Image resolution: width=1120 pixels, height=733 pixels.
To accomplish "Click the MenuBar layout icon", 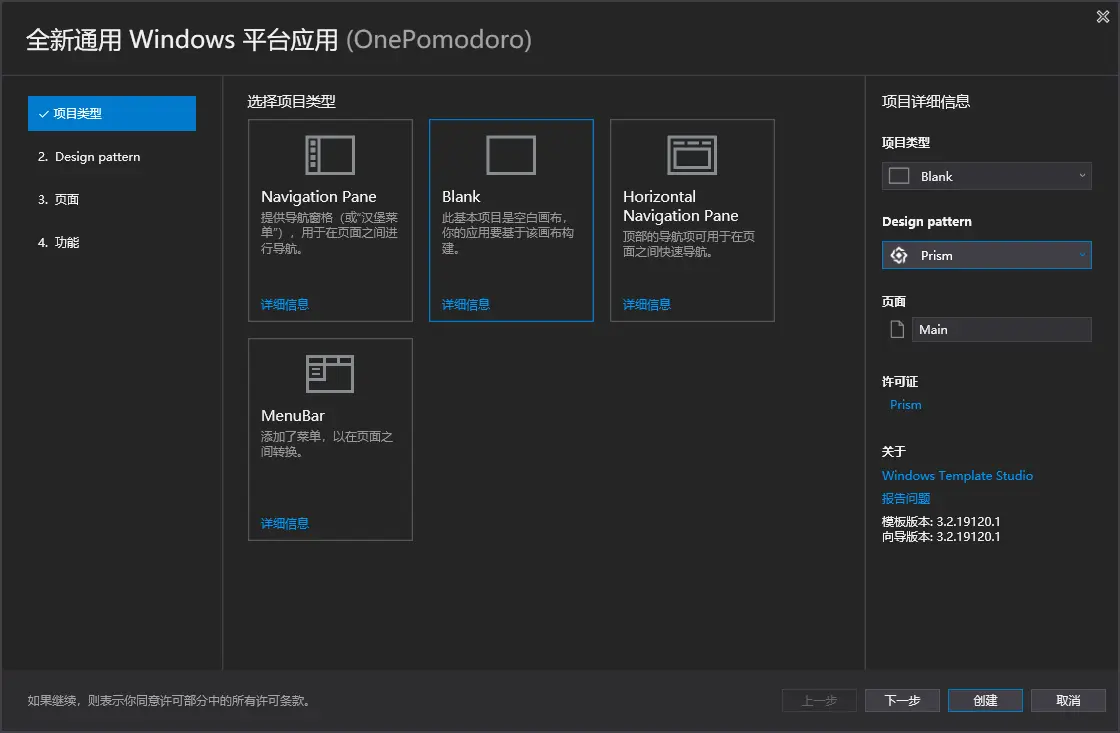I will [330, 374].
